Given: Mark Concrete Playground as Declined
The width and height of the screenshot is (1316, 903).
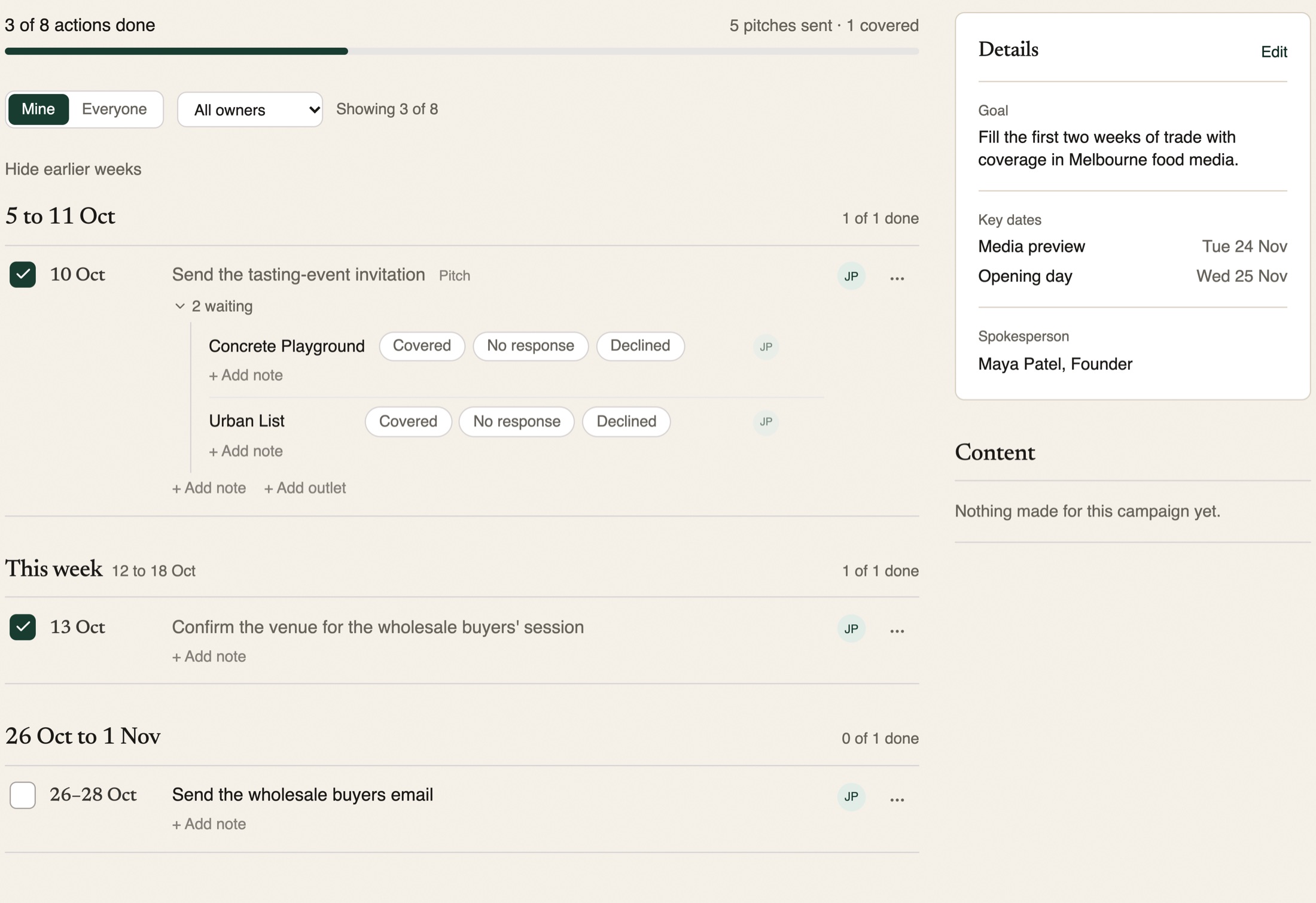Looking at the screenshot, I should (x=640, y=346).
